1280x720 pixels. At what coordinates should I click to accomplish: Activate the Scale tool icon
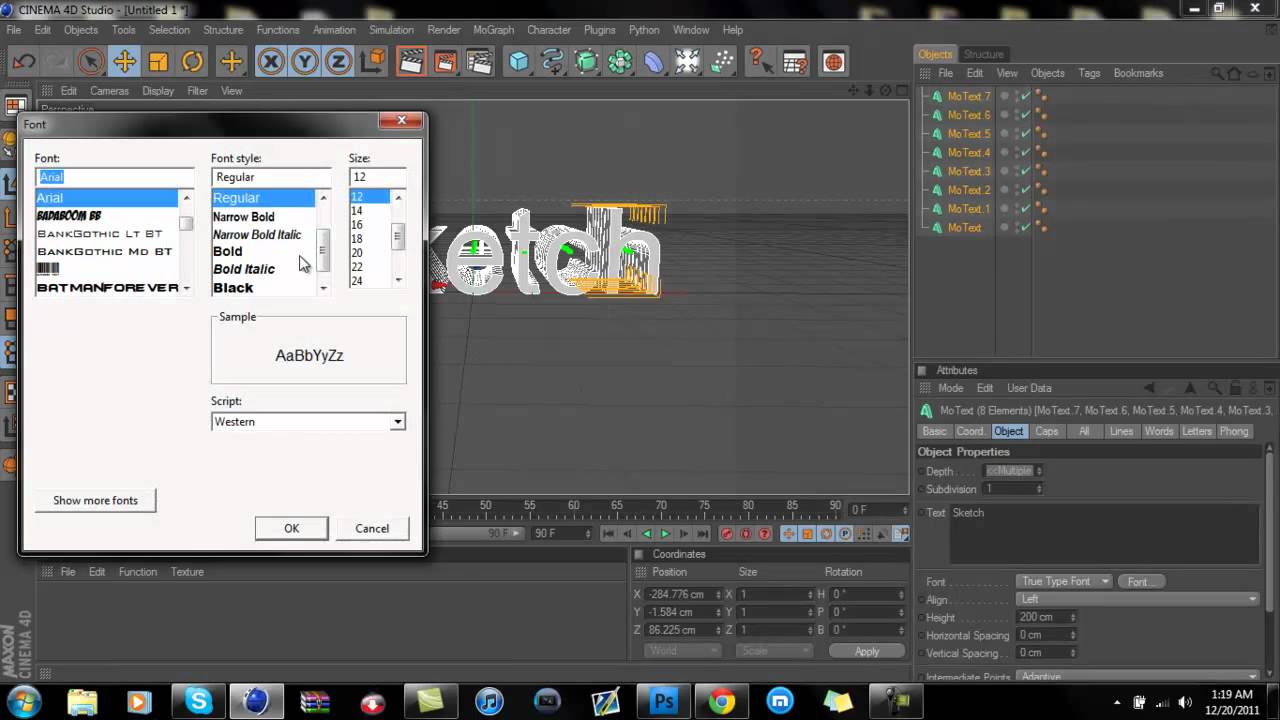[x=158, y=62]
